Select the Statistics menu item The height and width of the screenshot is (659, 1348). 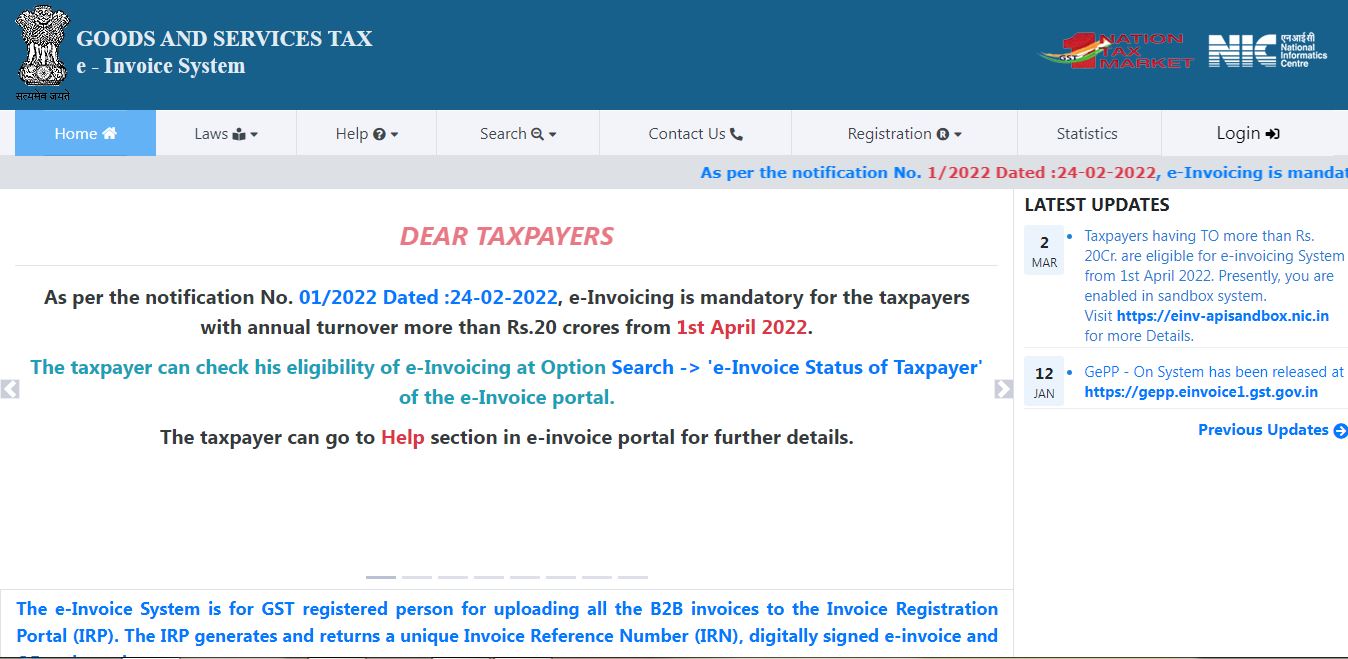(x=1088, y=132)
